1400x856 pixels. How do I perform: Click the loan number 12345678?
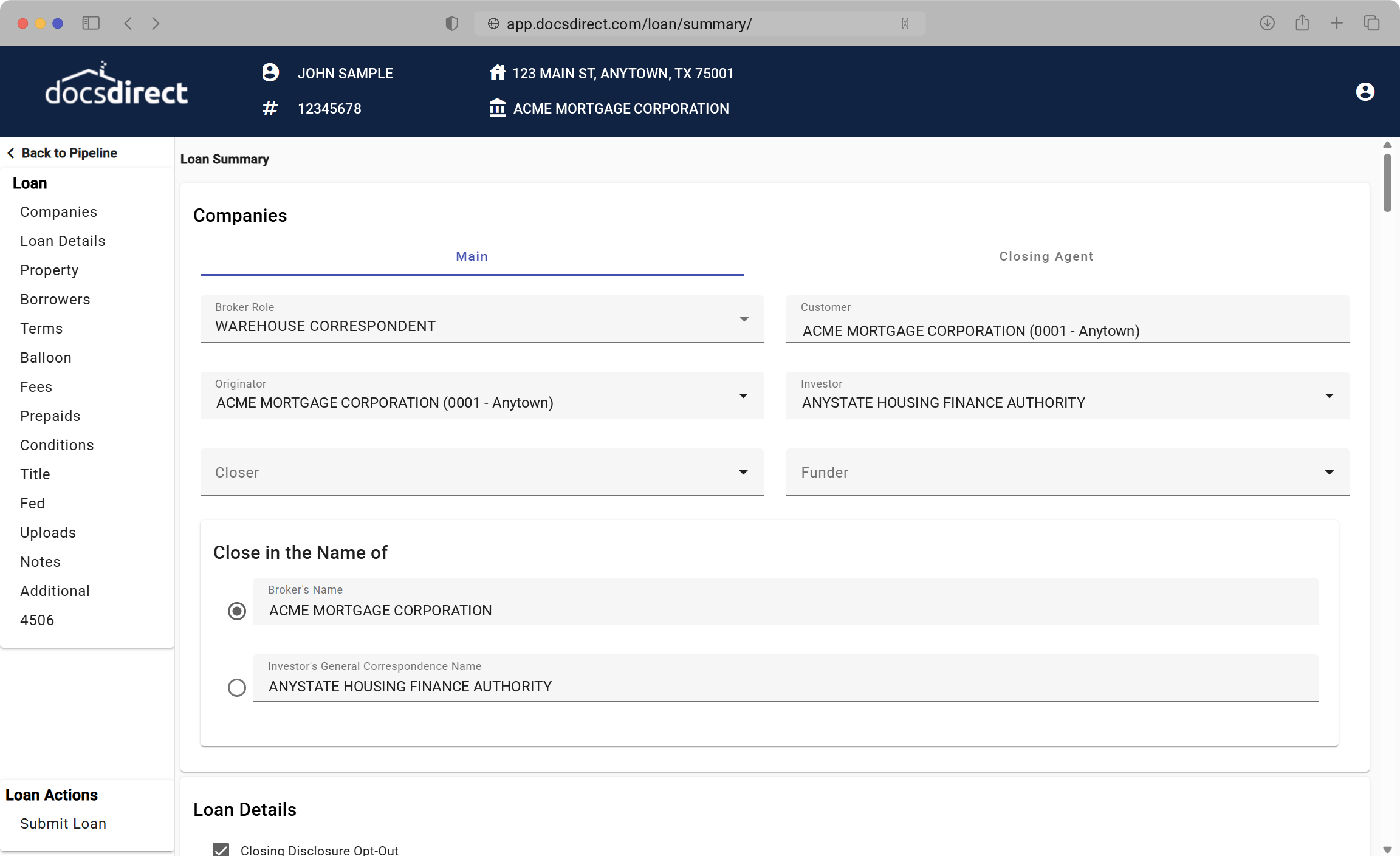coord(330,109)
